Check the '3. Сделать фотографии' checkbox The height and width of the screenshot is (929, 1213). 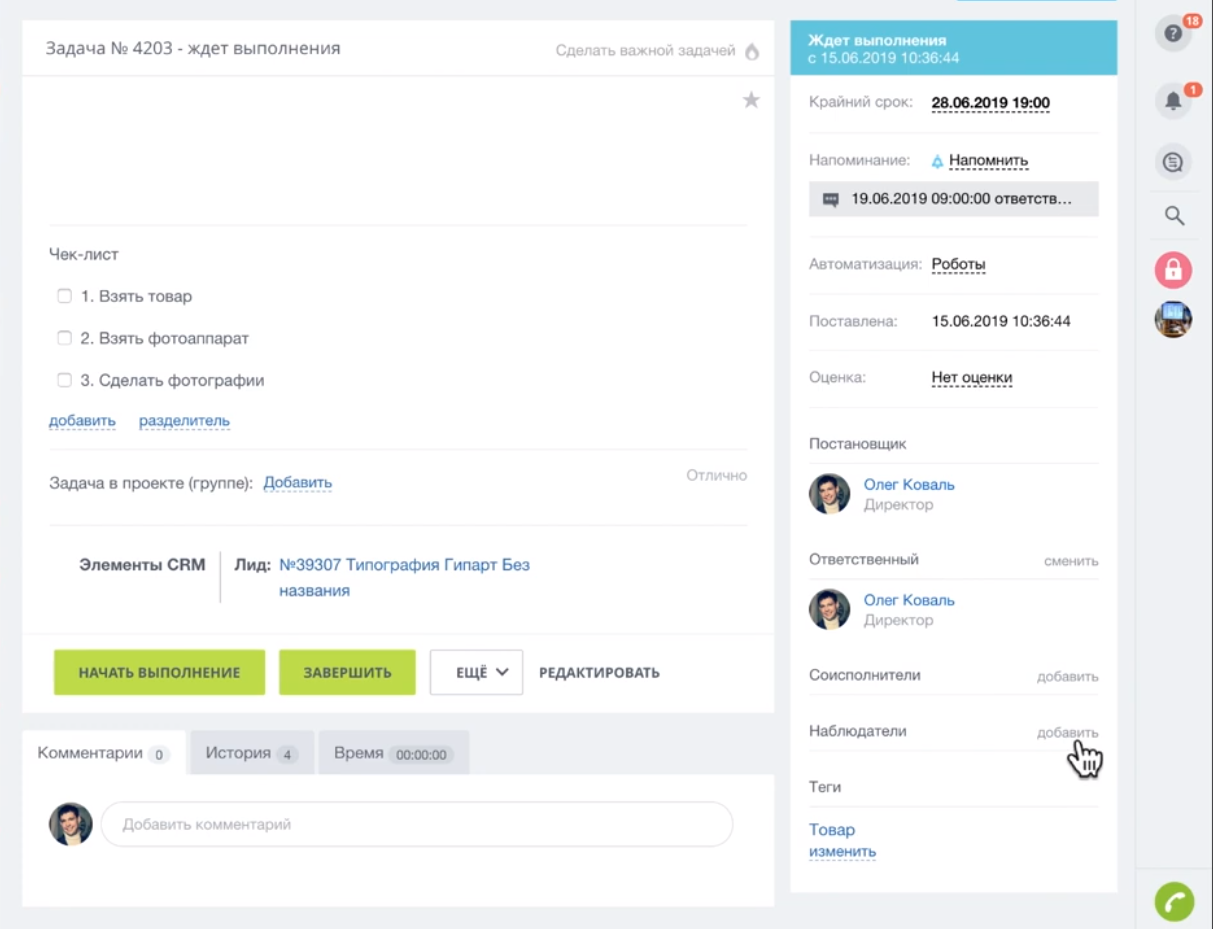(x=64, y=380)
